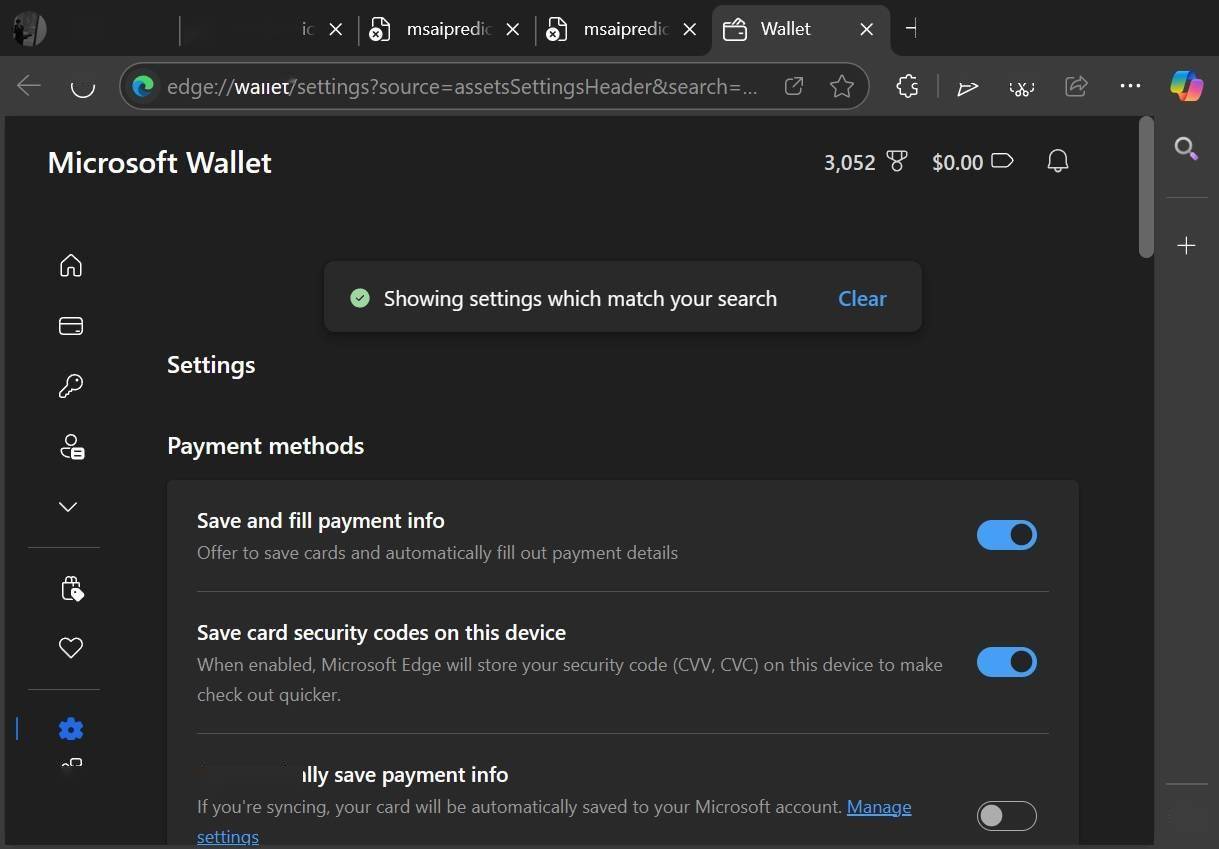Click the edge://wallet address bar
The width and height of the screenshot is (1219, 849).
[x=462, y=86]
